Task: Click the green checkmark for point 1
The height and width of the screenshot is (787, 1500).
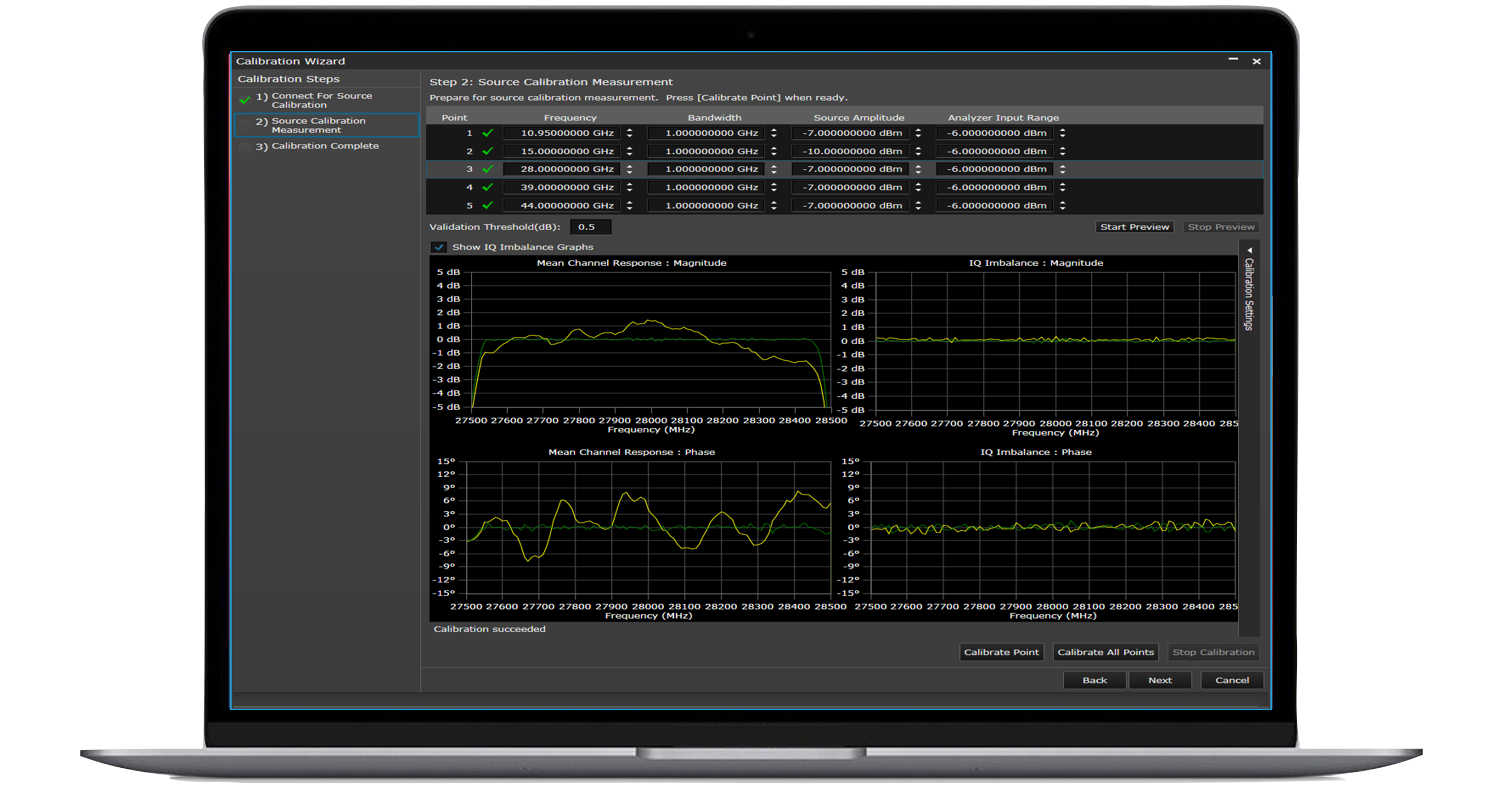Action: click(x=488, y=133)
